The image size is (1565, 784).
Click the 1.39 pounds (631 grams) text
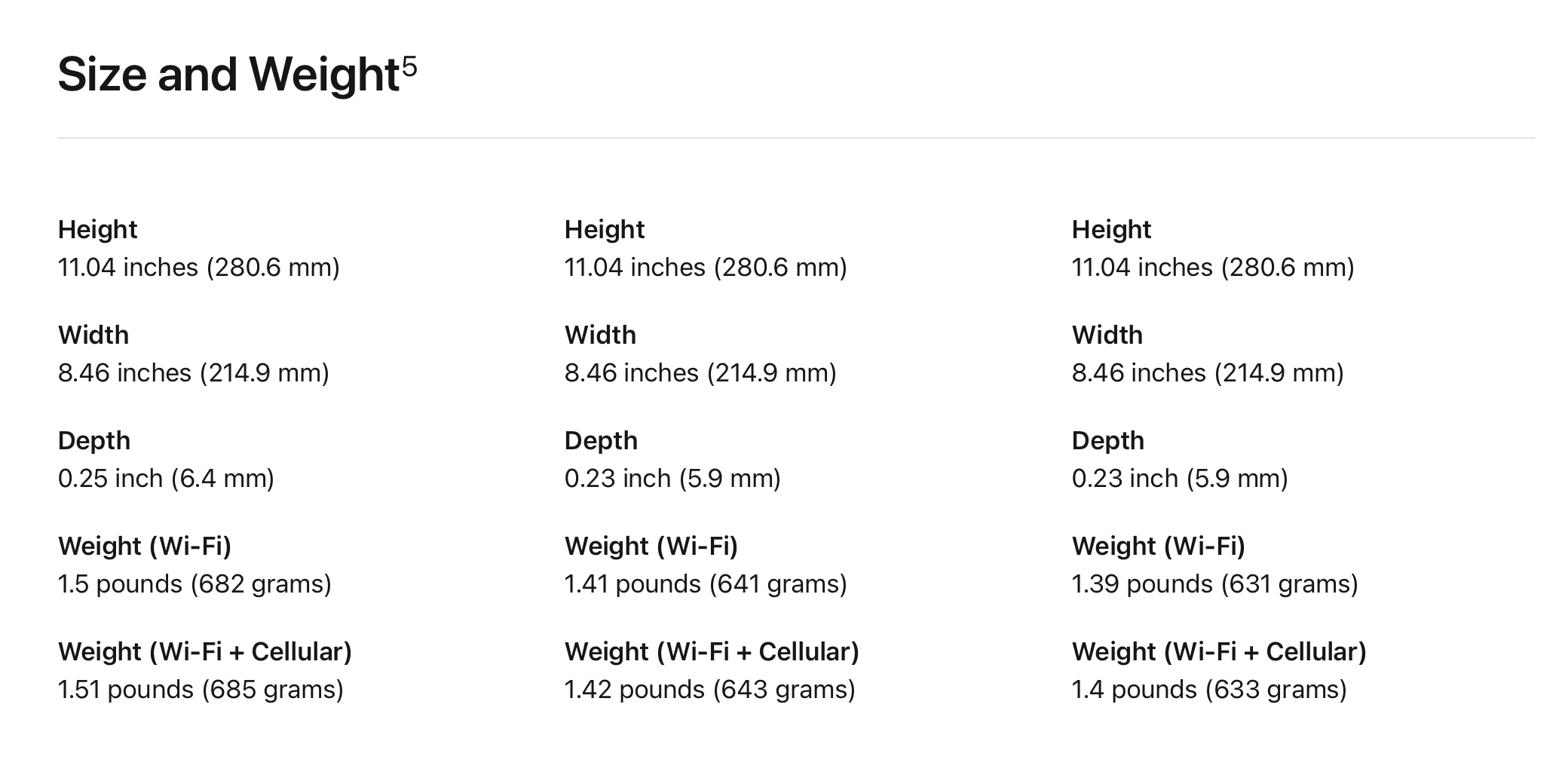click(x=1214, y=584)
